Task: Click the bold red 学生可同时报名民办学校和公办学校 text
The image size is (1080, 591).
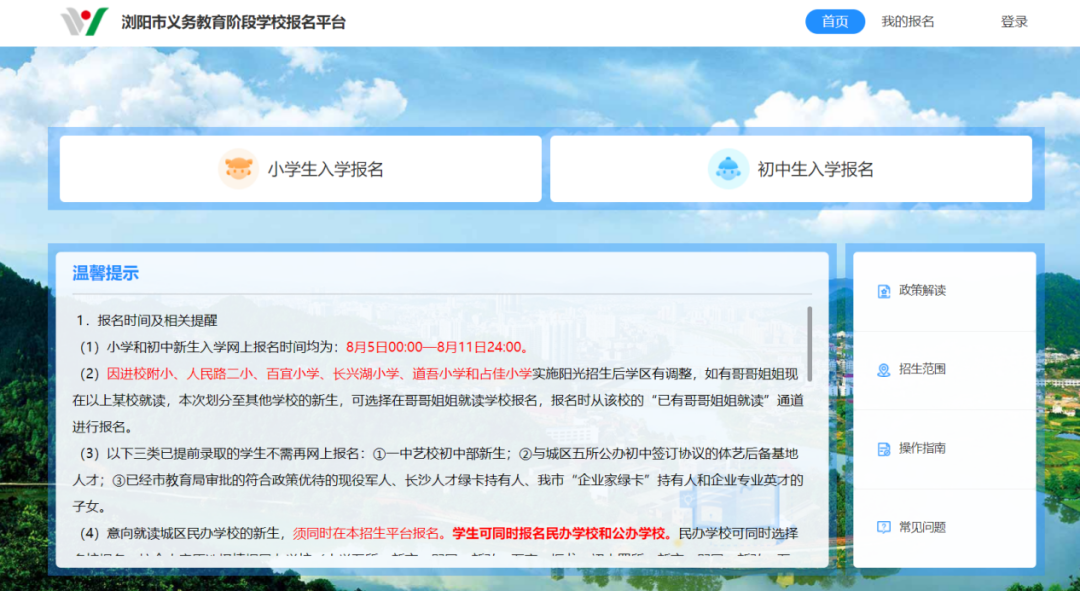Action: tap(561, 533)
